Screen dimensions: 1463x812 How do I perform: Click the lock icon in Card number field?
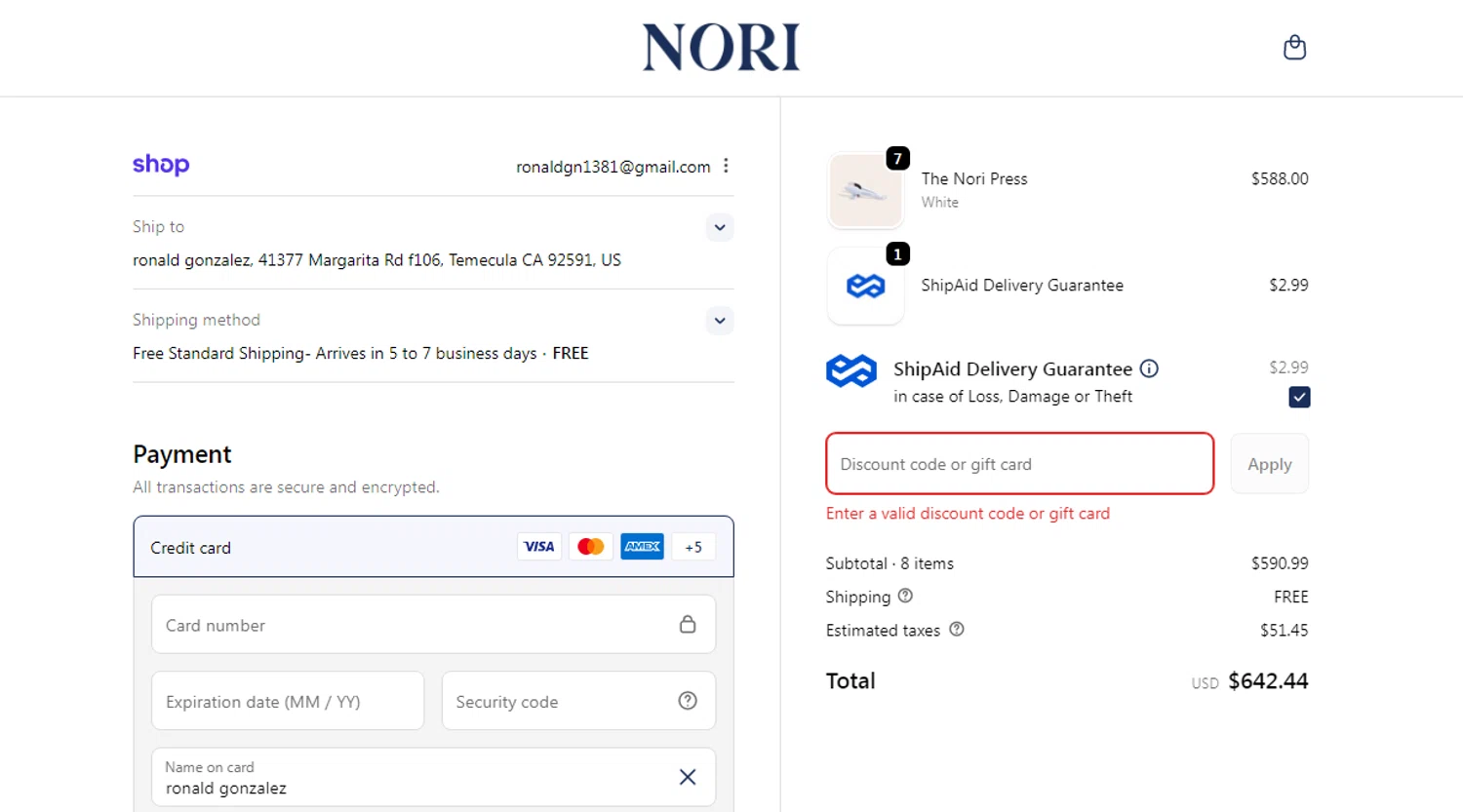(688, 625)
